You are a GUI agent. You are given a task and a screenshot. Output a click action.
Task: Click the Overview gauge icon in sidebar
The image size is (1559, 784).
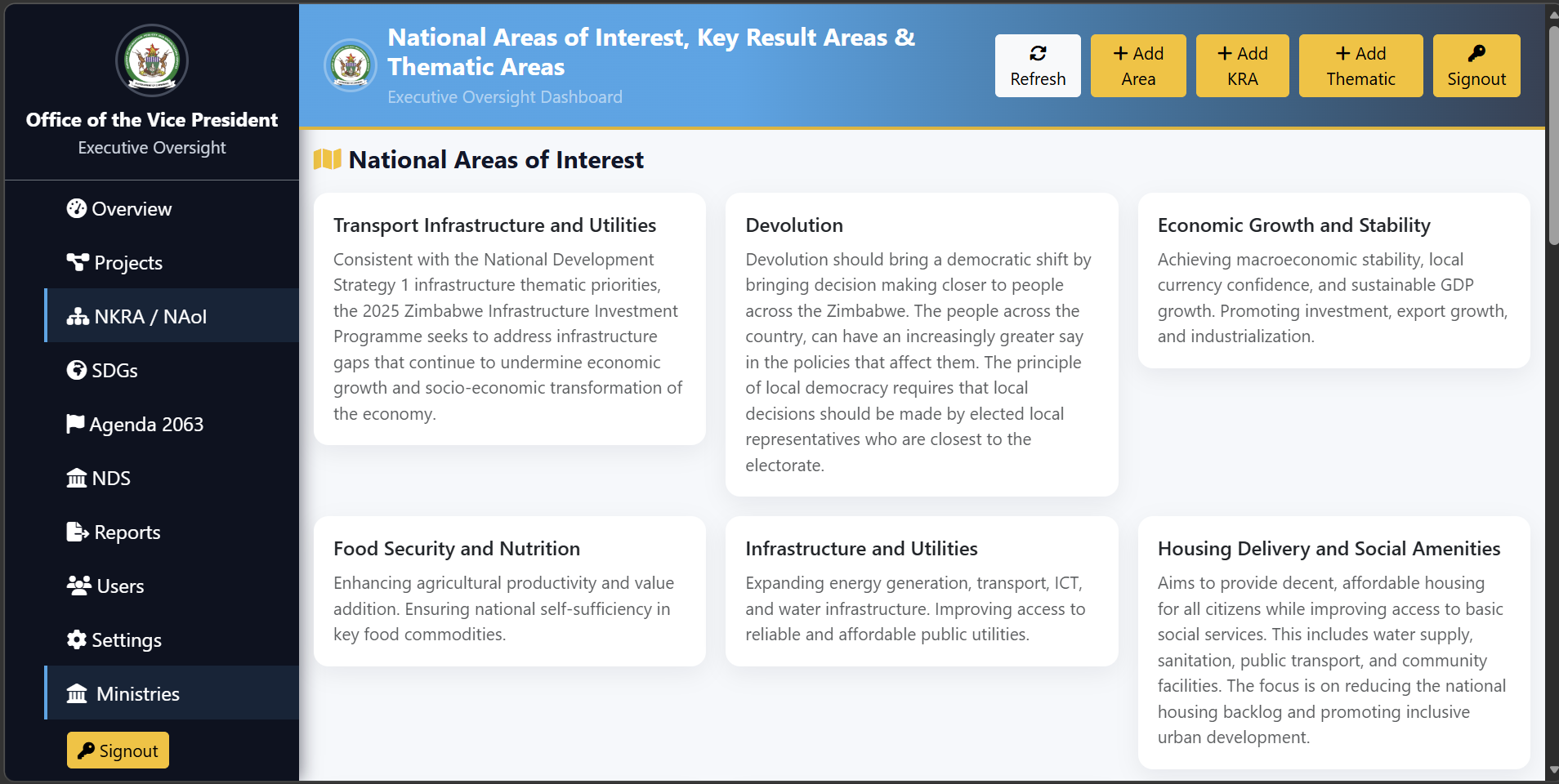coord(76,209)
